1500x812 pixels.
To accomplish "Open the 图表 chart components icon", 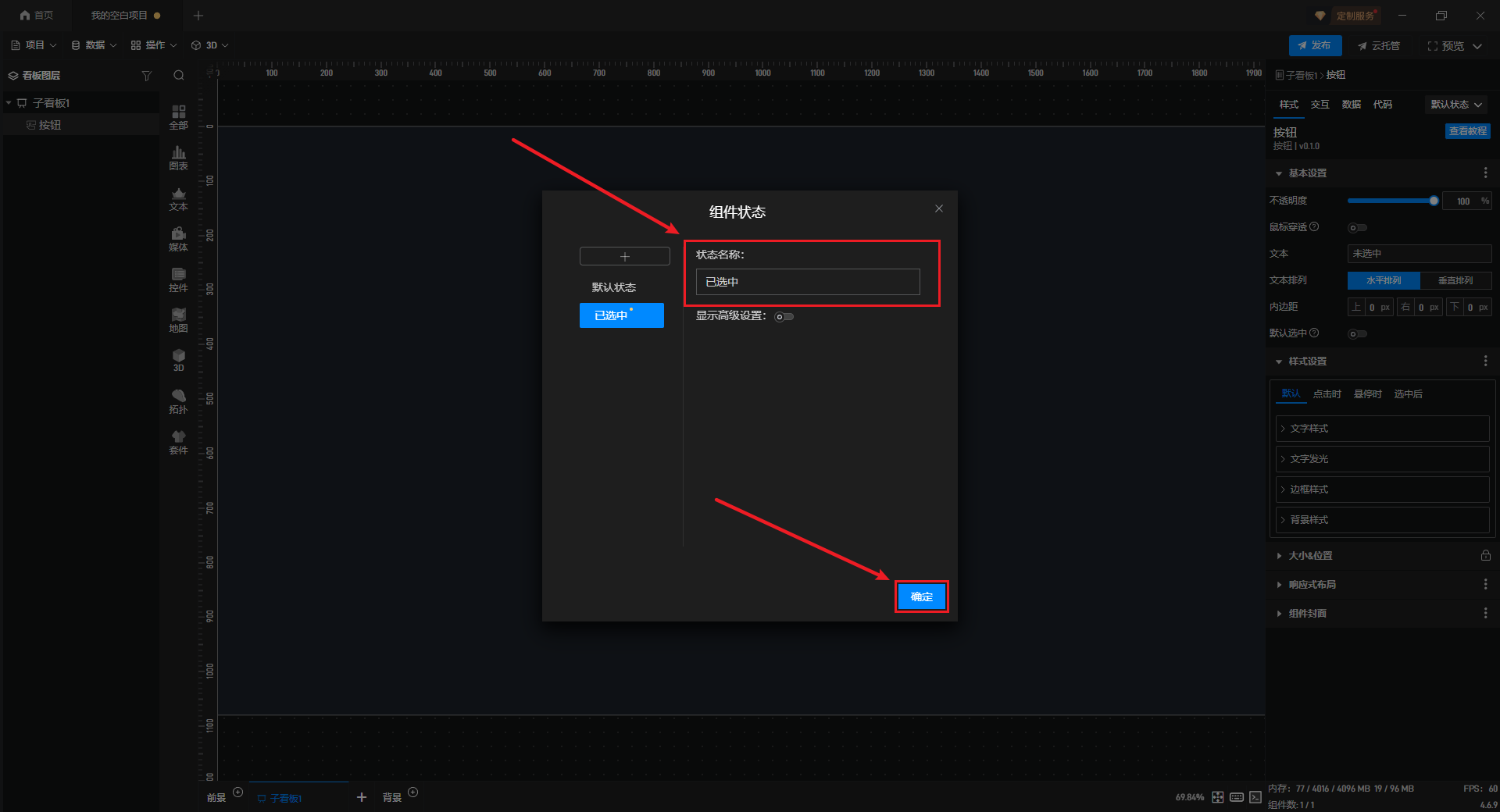I will 178,157.
